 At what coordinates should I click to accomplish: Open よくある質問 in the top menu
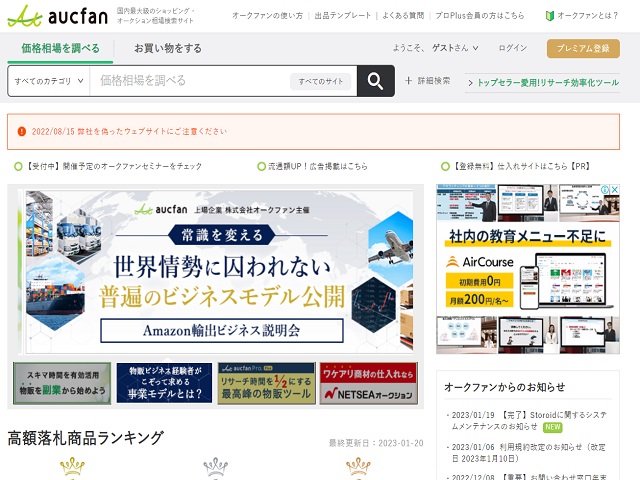[x=403, y=16]
